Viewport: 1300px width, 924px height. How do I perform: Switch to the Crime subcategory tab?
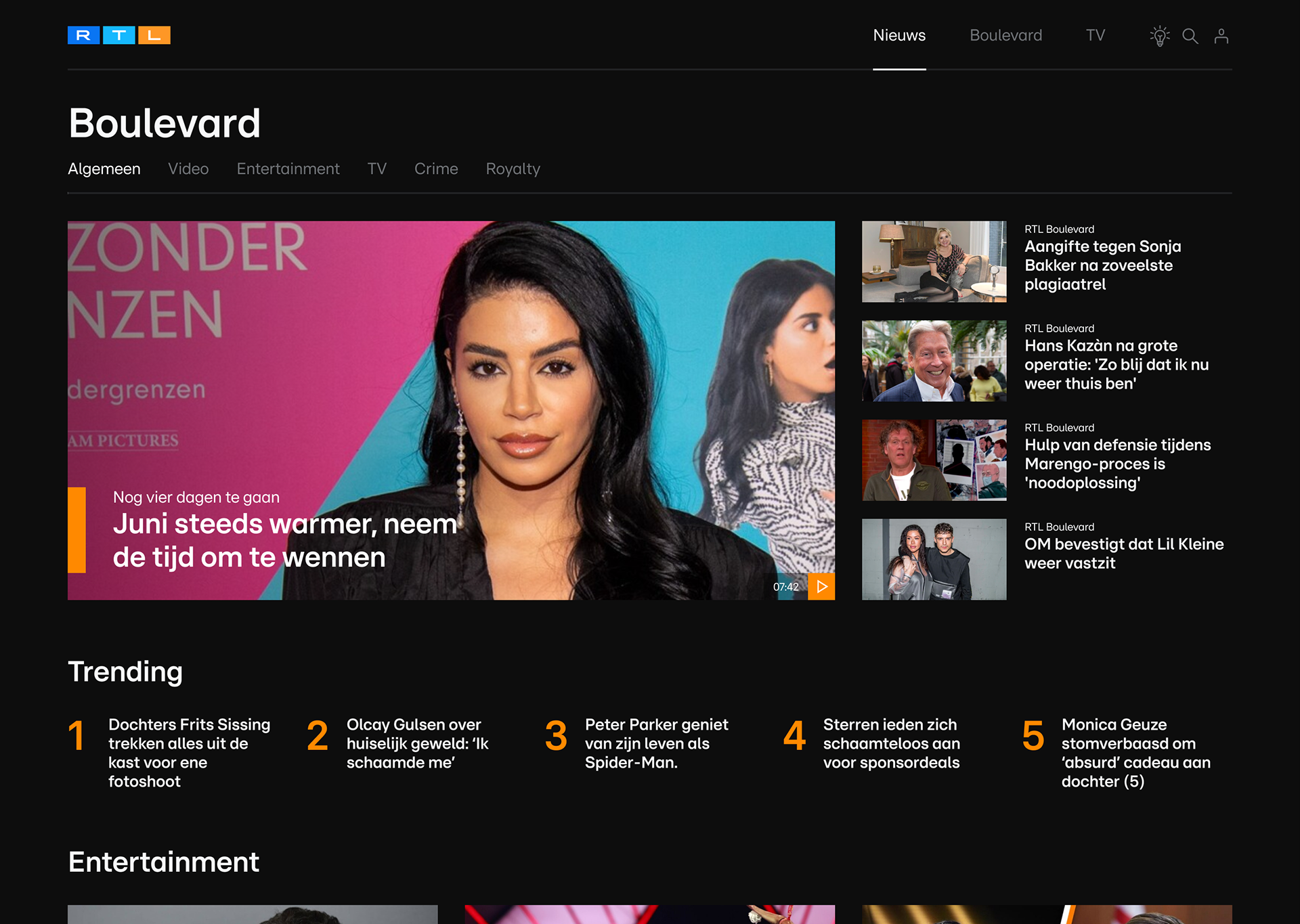(436, 169)
